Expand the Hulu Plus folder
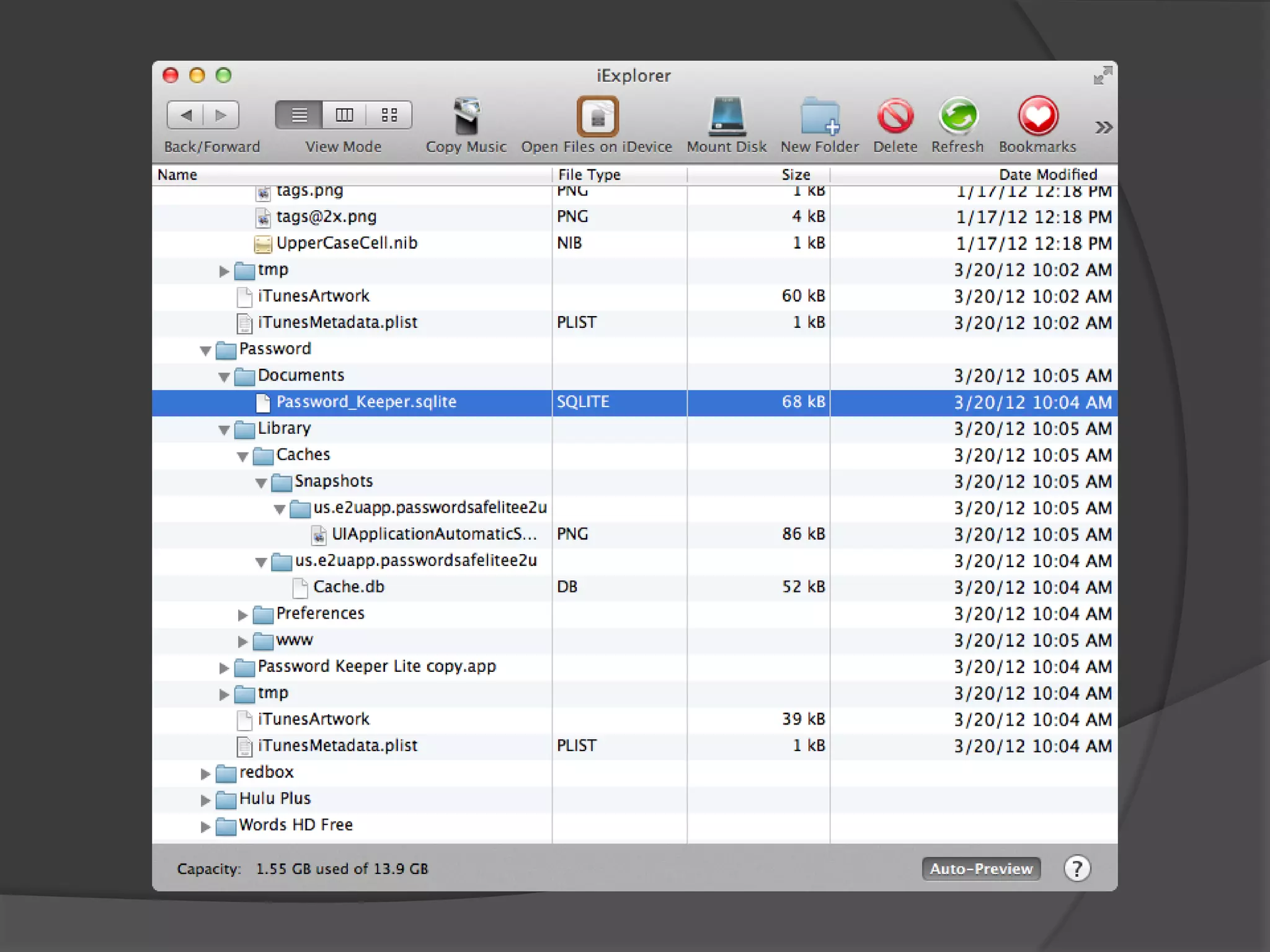This screenshot has height=952, width=1270. (x=205, y=800)
